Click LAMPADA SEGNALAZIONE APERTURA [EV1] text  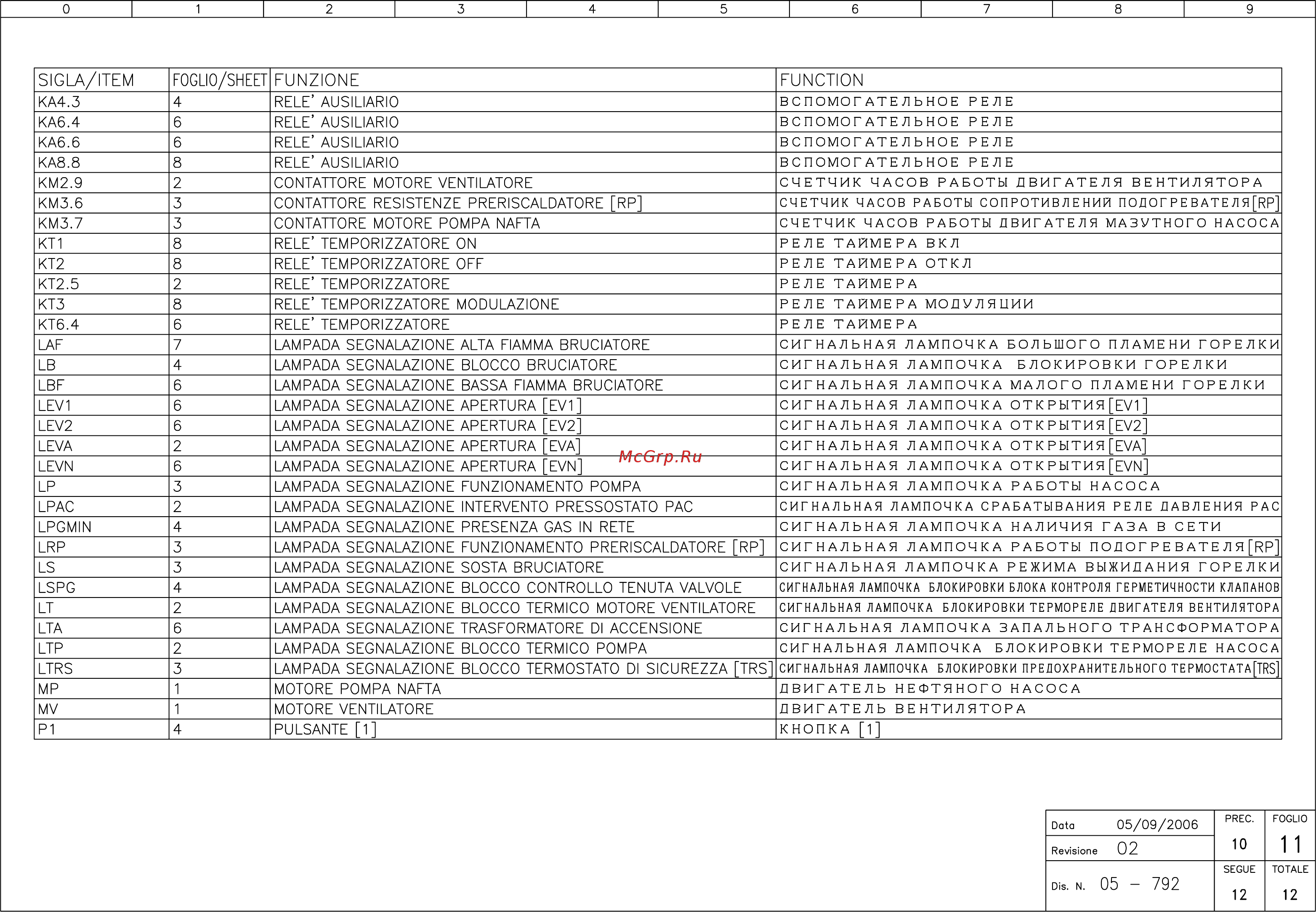tap(428, 406)
